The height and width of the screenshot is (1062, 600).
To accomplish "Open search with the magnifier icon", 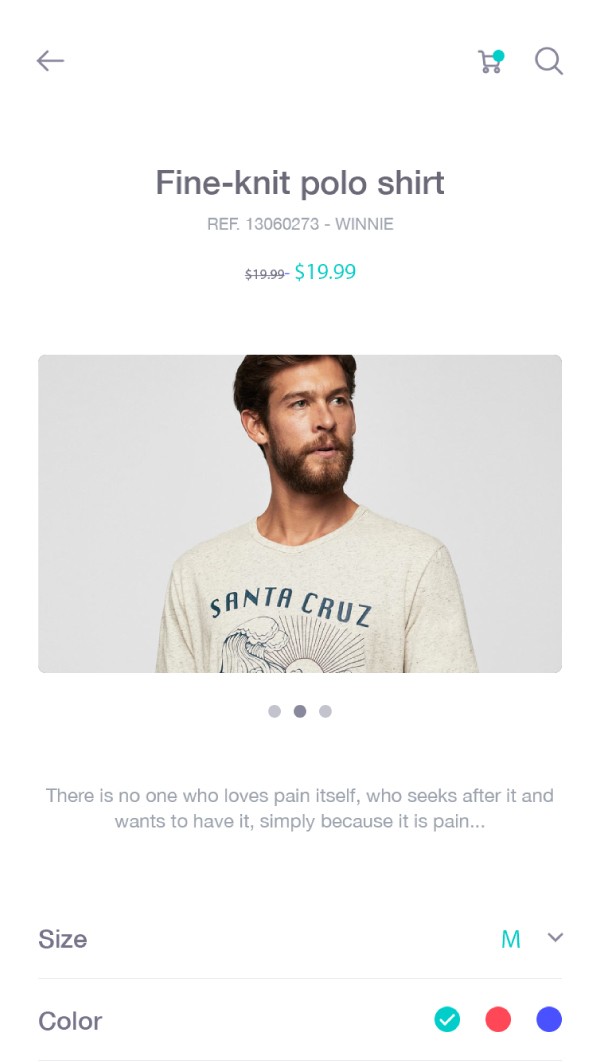I will (548, 61).
